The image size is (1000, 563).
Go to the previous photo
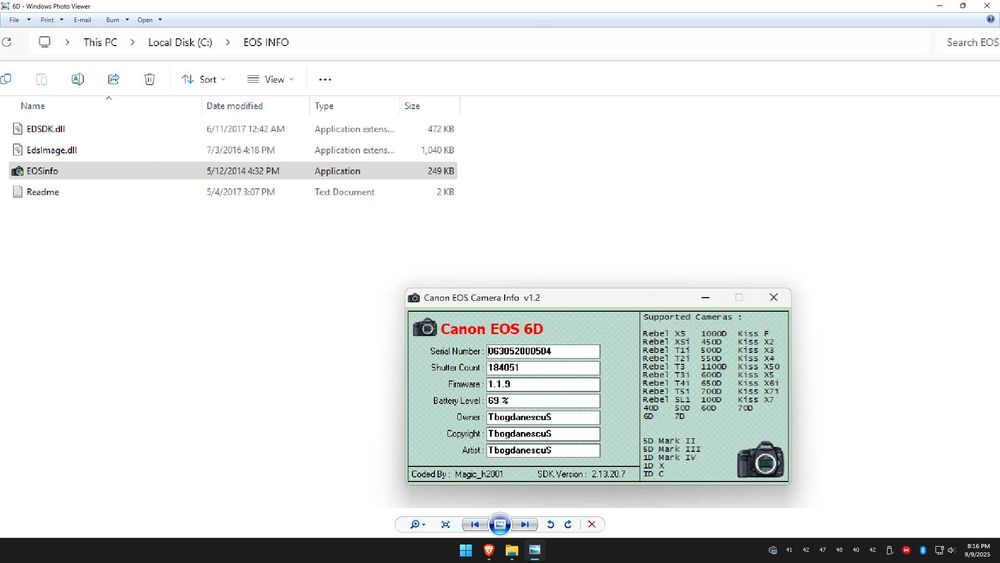pos(474,524)
